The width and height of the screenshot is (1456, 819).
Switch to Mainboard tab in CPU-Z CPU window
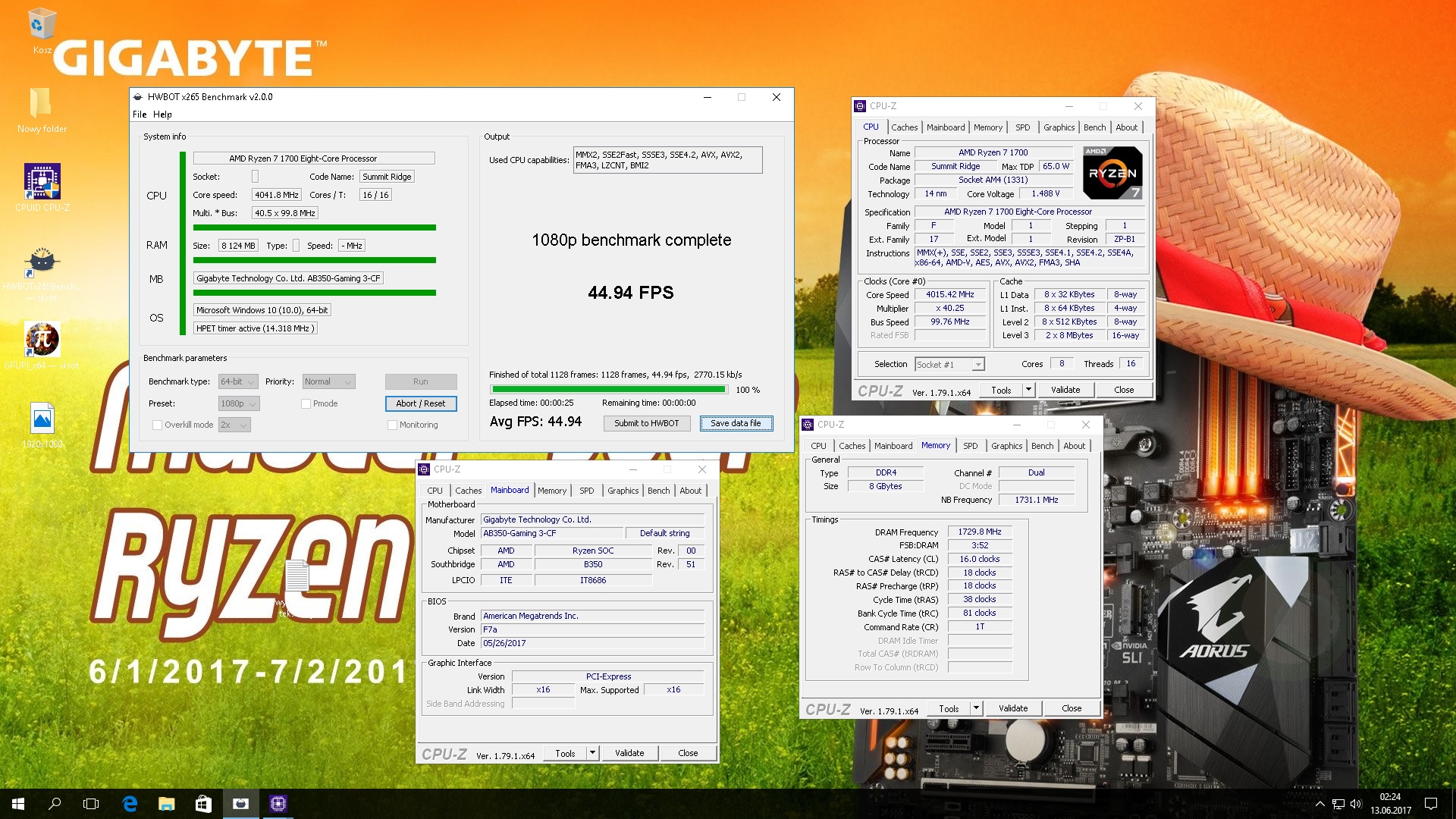coord(946,127)
